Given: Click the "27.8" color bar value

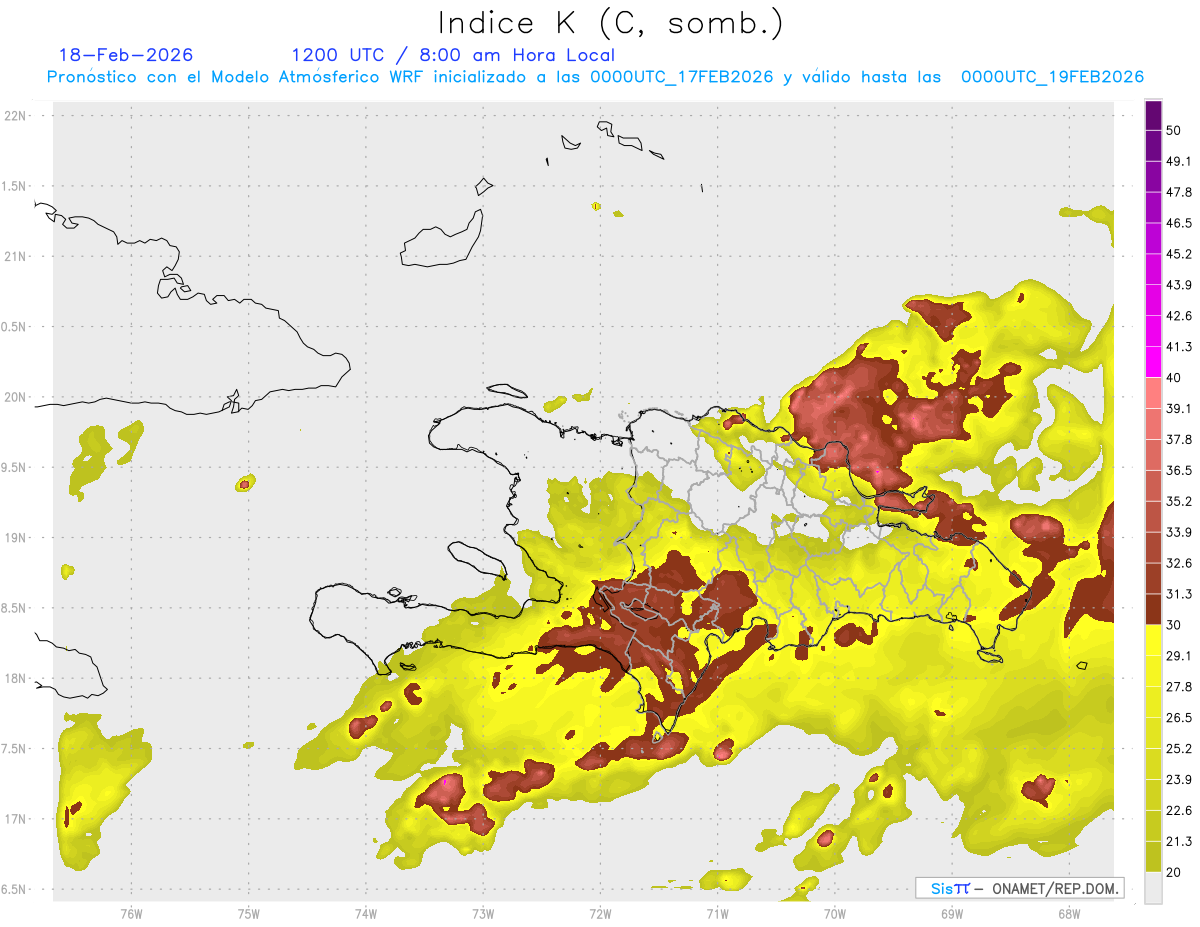Looking at the screenshot, I should click(x=1179, y=687).
